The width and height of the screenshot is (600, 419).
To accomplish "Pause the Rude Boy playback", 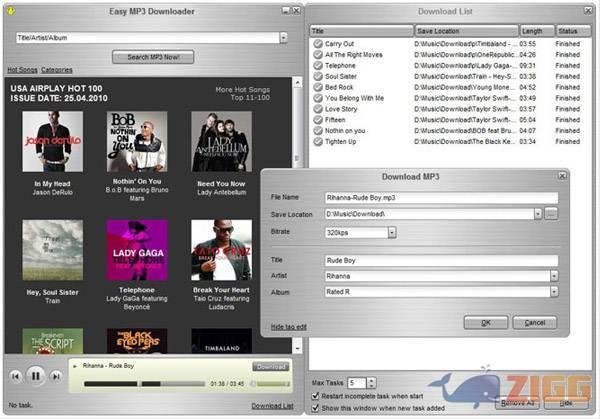I will coord(35,375).
